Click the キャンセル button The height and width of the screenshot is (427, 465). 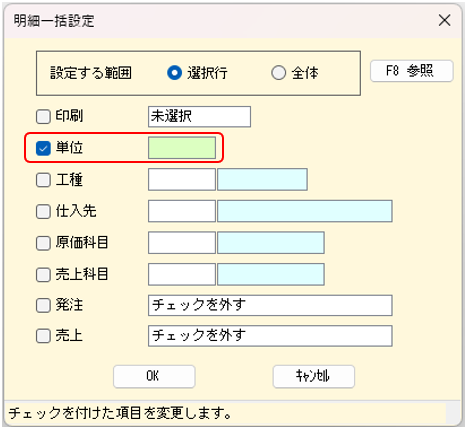(x=314, y=376)
